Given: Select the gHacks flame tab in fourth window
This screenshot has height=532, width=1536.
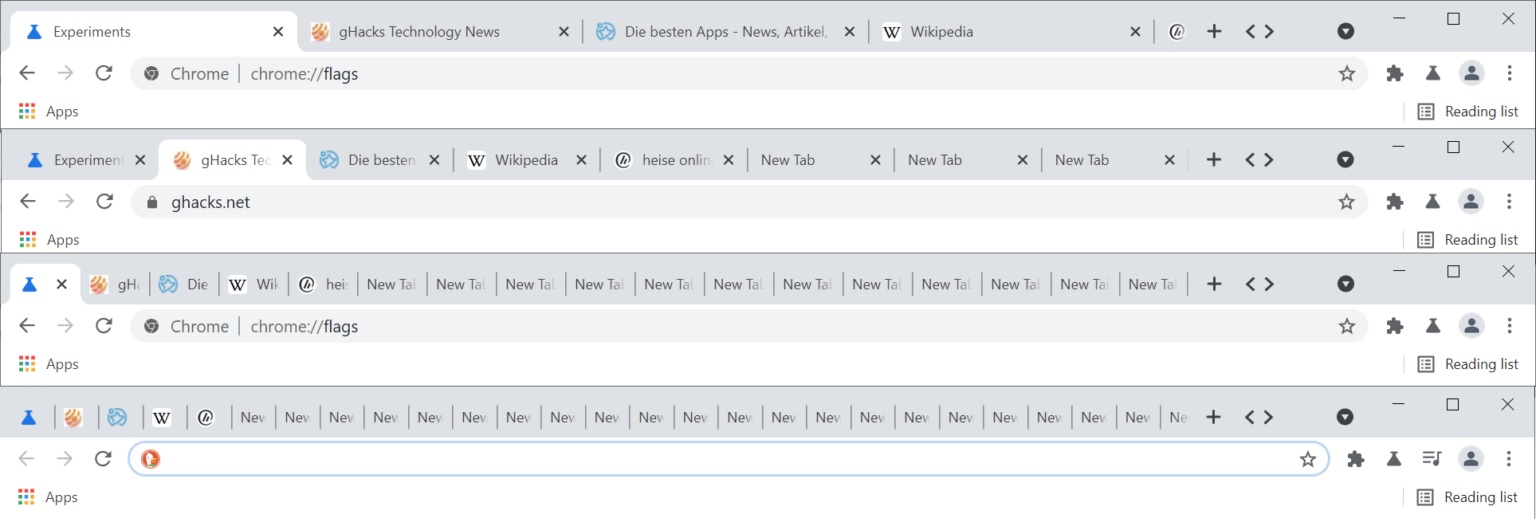Looking at the screenshot, I should click(73, 417).
